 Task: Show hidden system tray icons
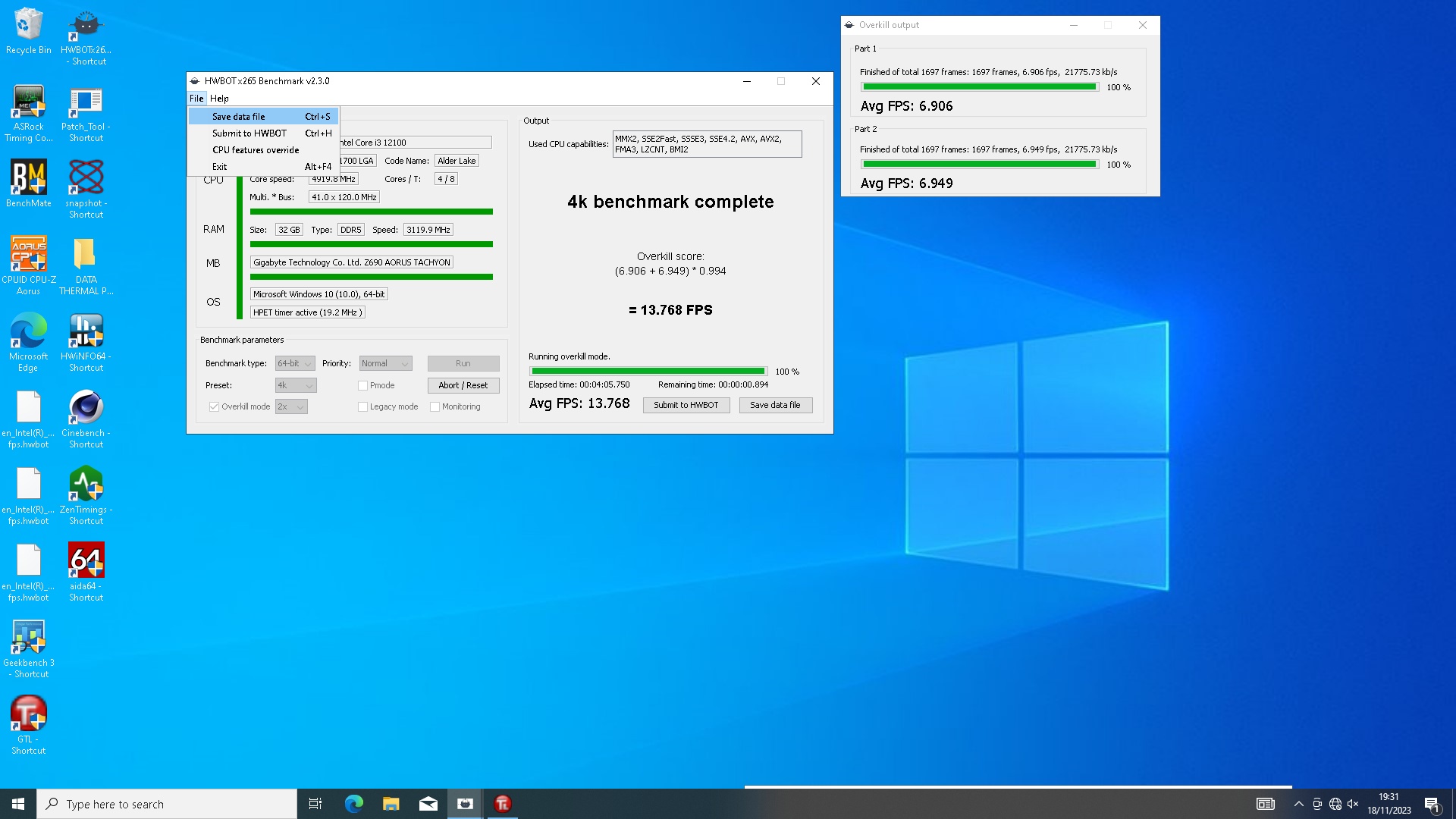tap(1298, 804)
